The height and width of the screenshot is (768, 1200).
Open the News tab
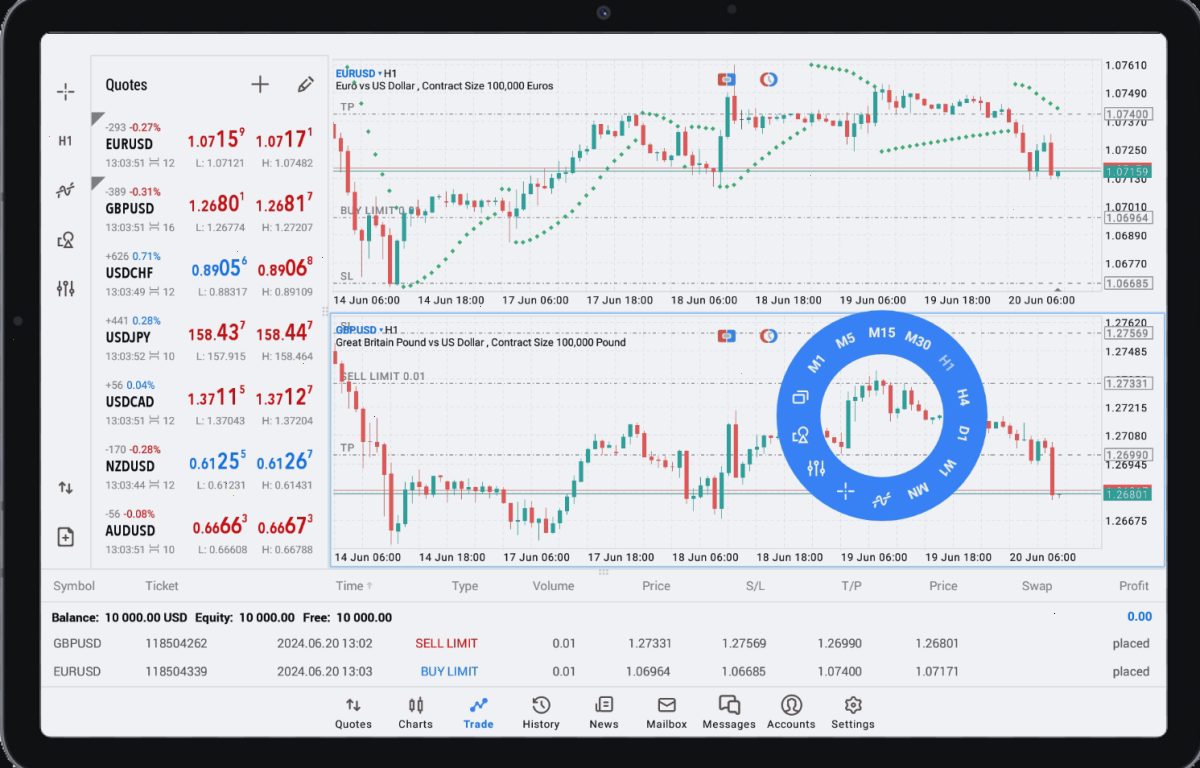click(x=604, y=712)
